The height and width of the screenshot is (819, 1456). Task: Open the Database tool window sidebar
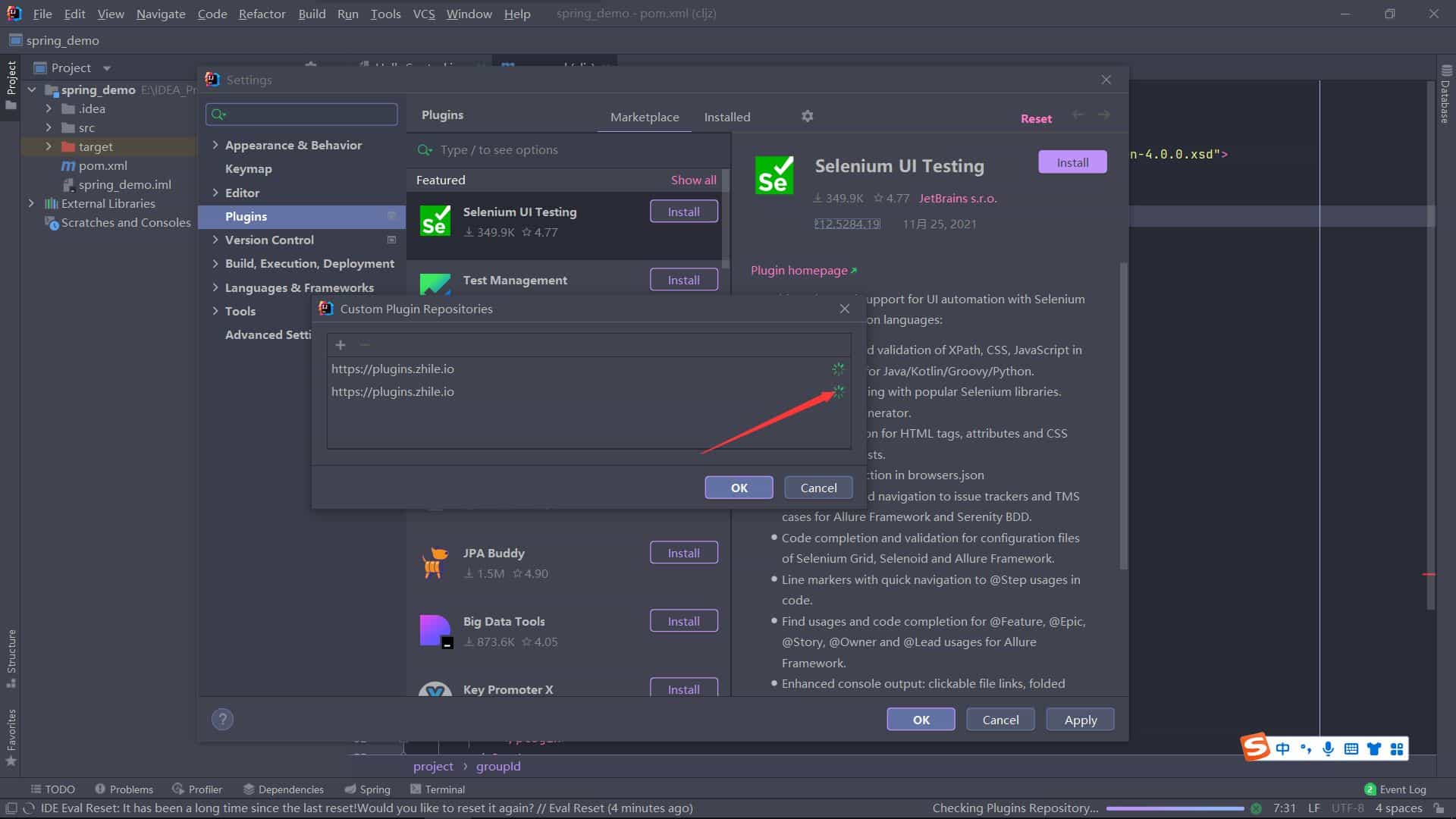point(1445,95)
